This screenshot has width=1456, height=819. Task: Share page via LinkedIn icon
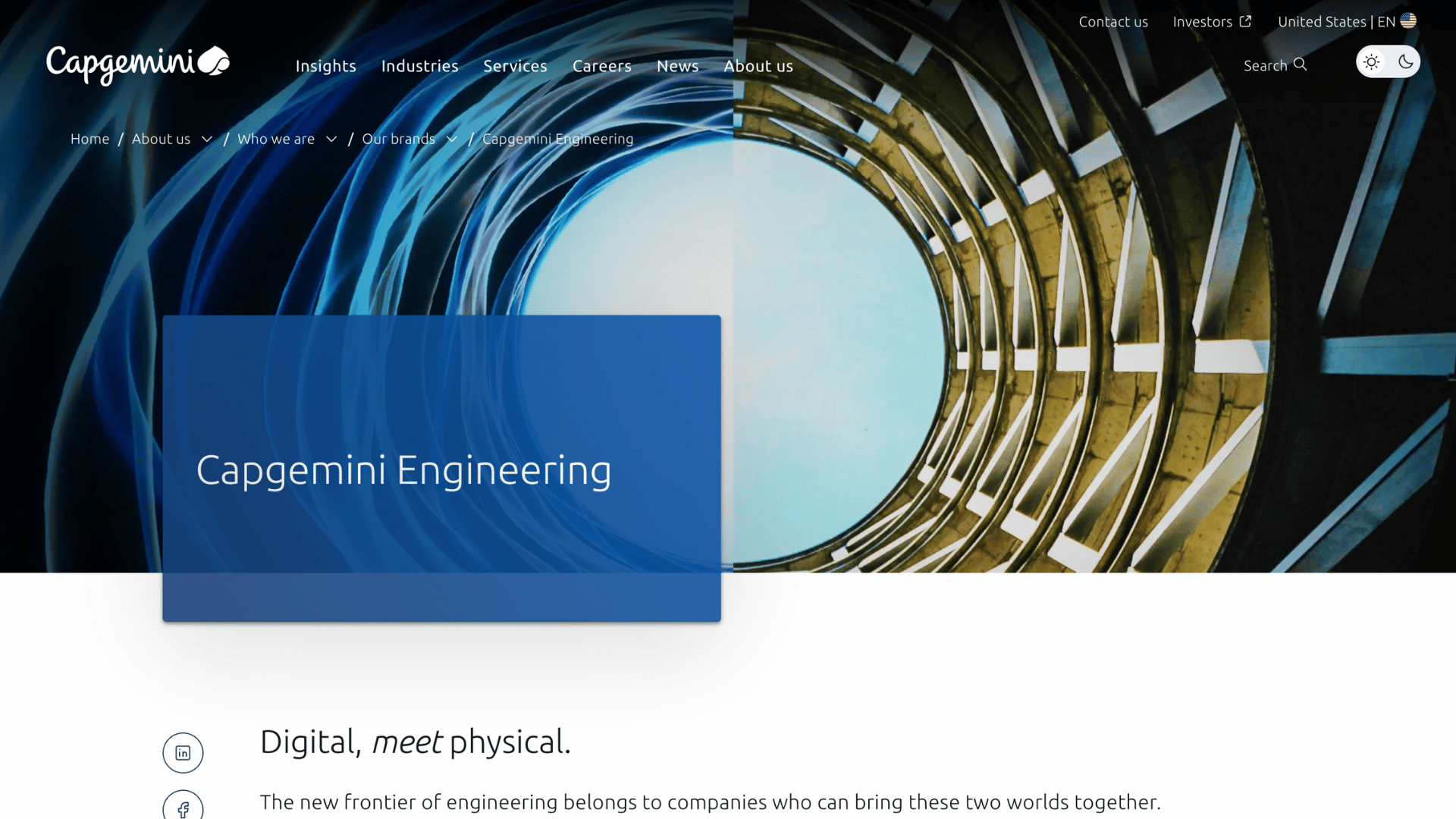(183, 753)
